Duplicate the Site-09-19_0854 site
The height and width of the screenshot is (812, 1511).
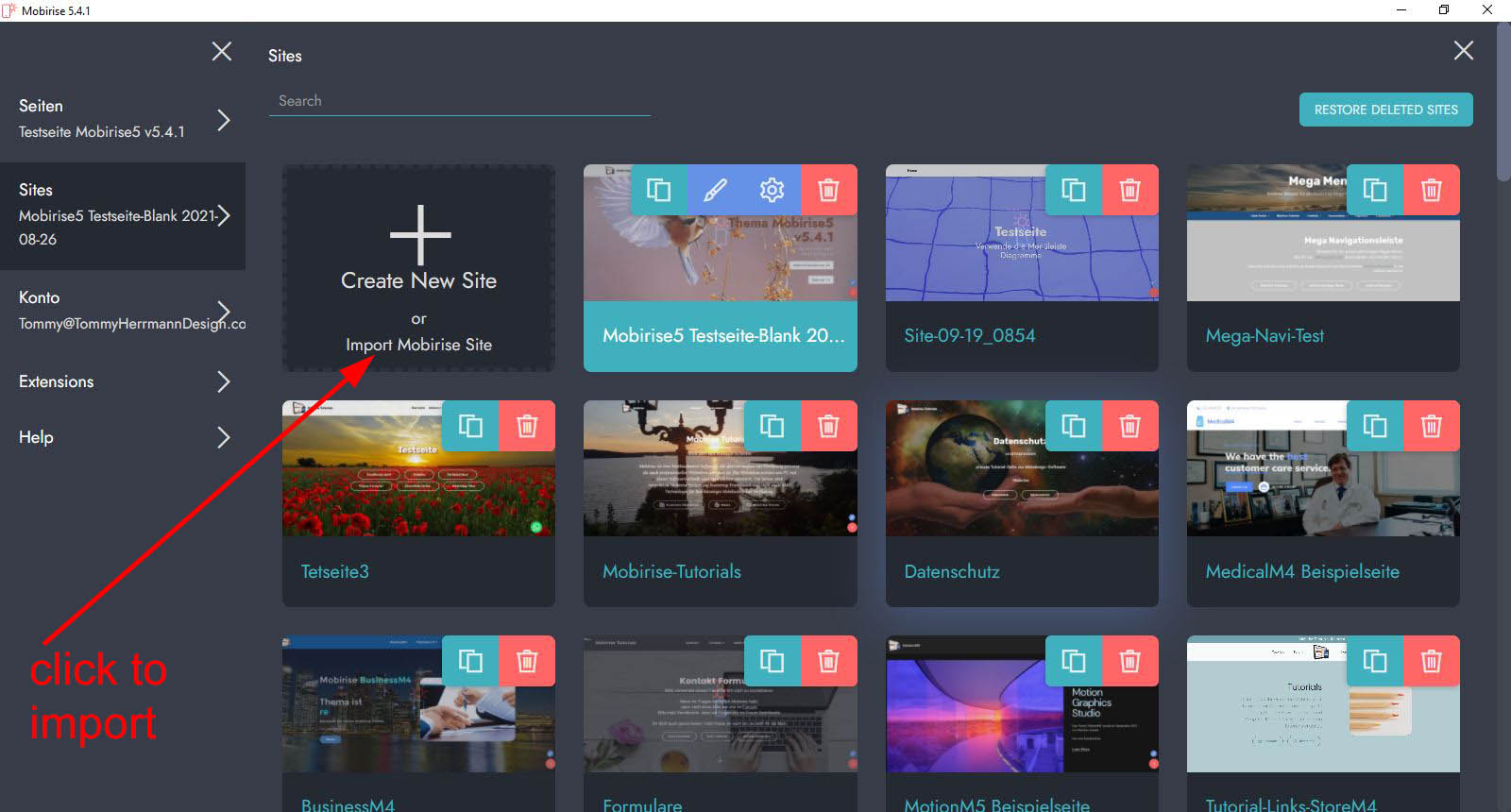click(x=1073, y=190)
